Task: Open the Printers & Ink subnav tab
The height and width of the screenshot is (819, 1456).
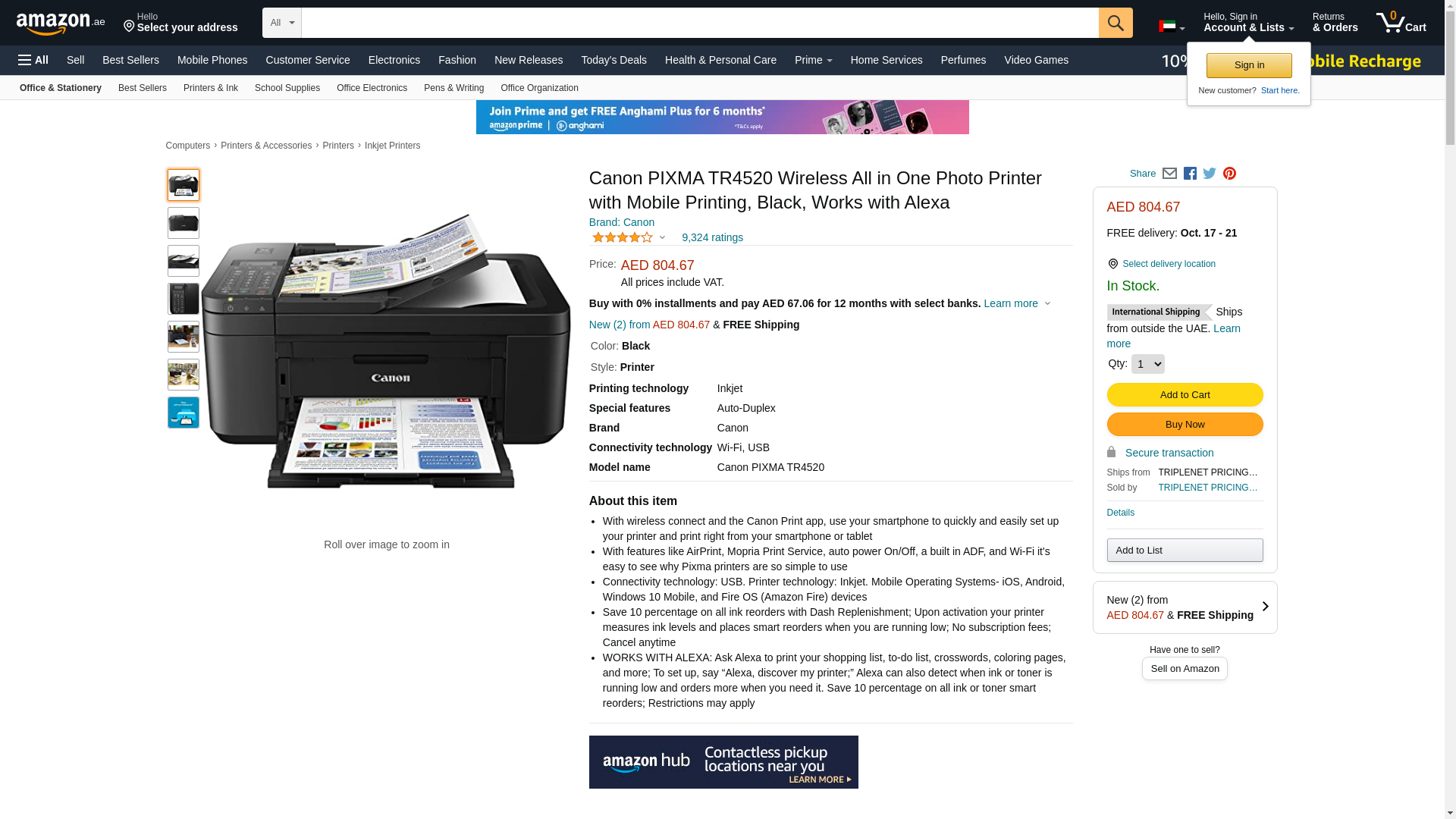Action: click(x=211, y=88)
